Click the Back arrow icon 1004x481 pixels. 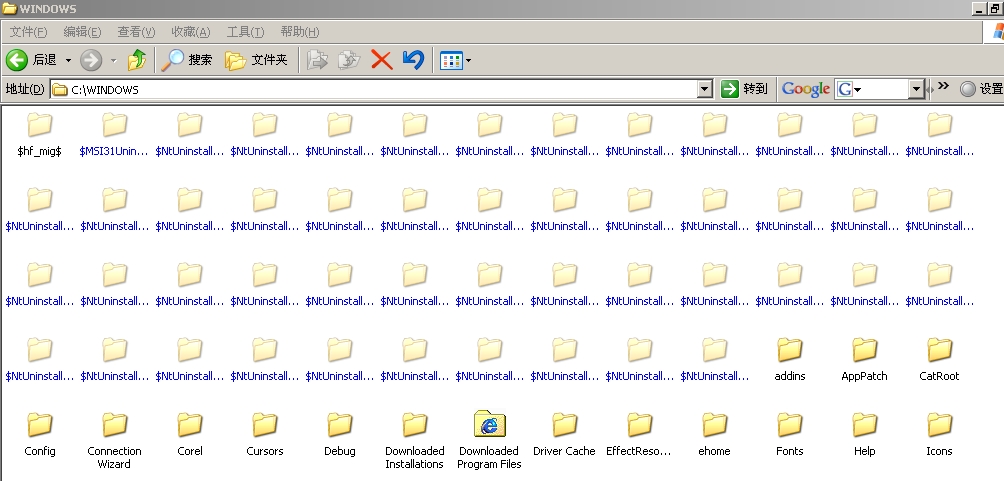pyautogui.click(x=17, y=60)
